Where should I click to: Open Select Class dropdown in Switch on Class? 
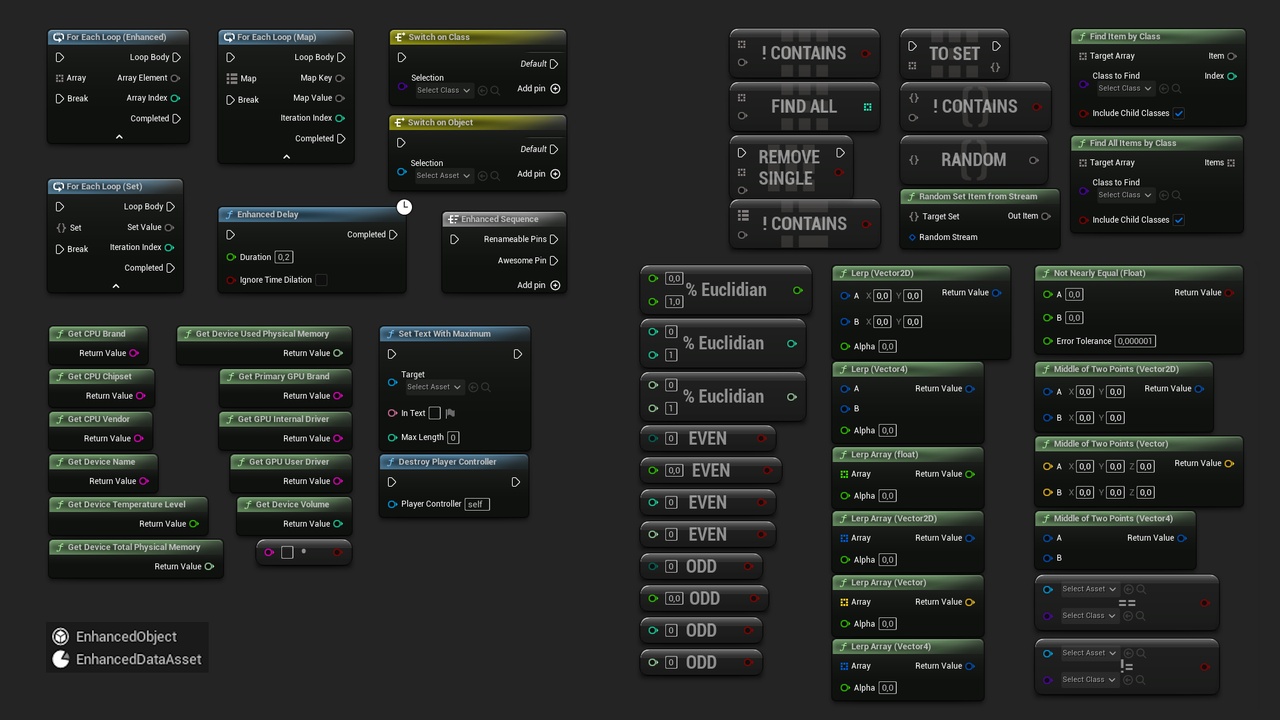tap(443, 90)
